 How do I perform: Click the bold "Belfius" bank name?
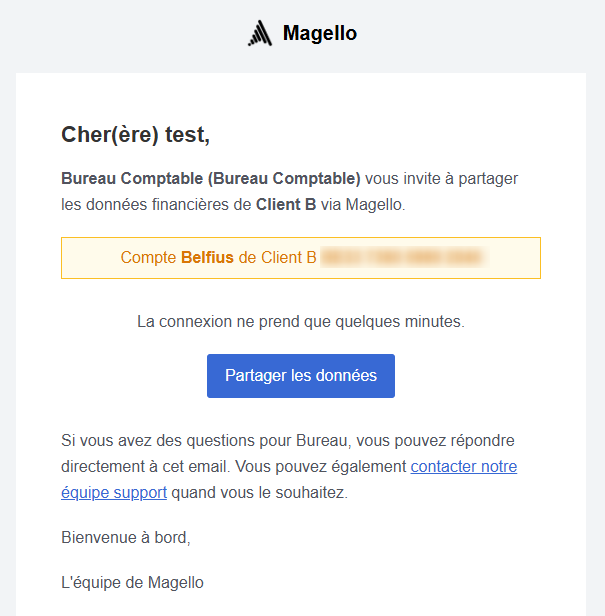207,258
